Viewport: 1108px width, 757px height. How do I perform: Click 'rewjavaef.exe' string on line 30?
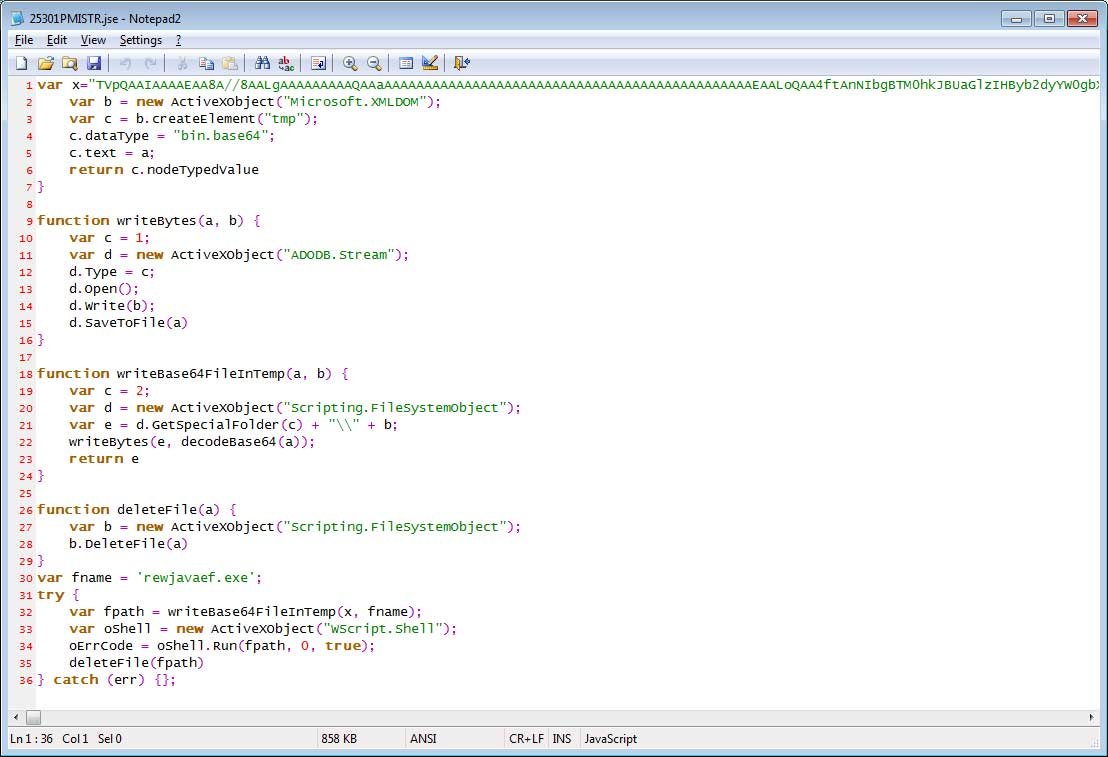pyautogui.click(x=196, y=577)
